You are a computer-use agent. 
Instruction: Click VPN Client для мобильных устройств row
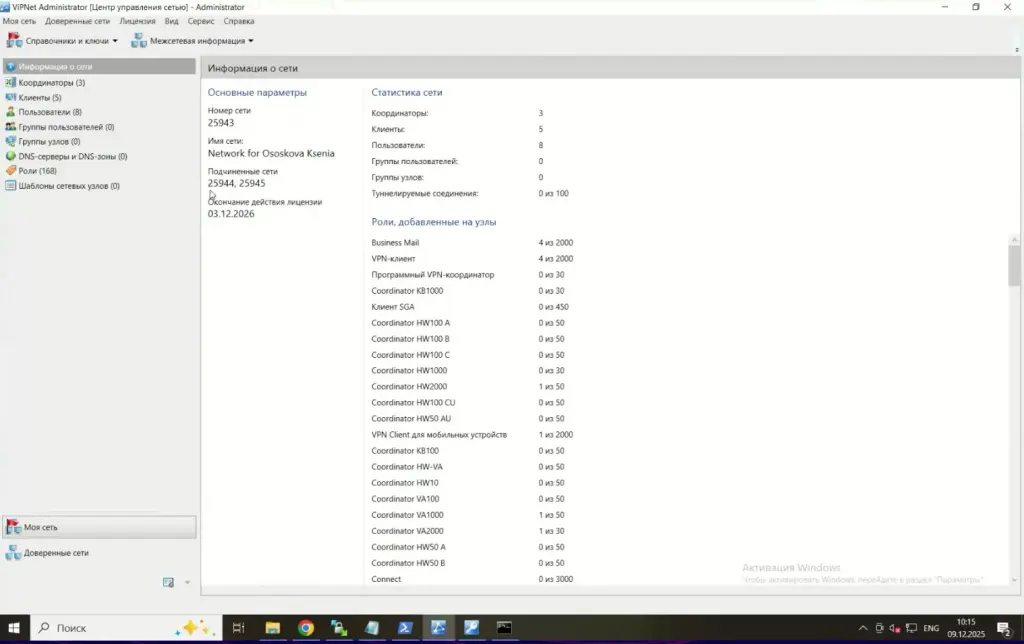(472, 434)
